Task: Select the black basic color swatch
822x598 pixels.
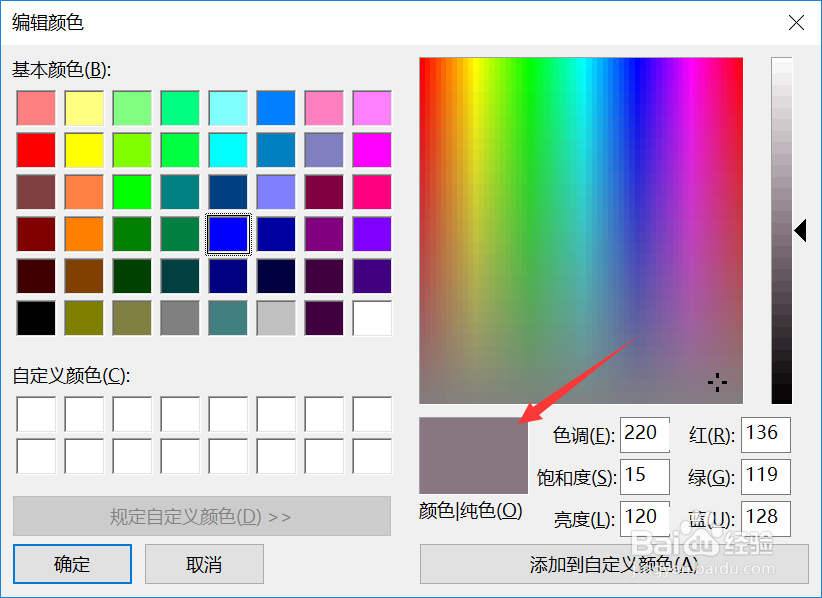Action: point(36,318)
